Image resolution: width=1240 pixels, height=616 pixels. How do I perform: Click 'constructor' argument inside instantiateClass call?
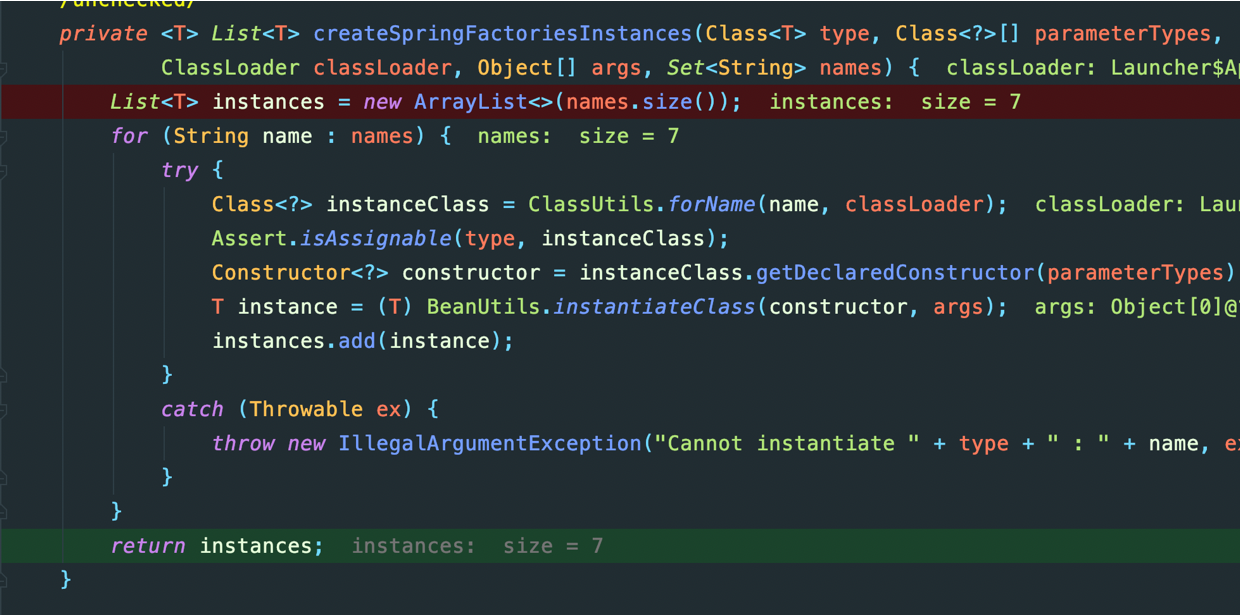coord(838,306)
